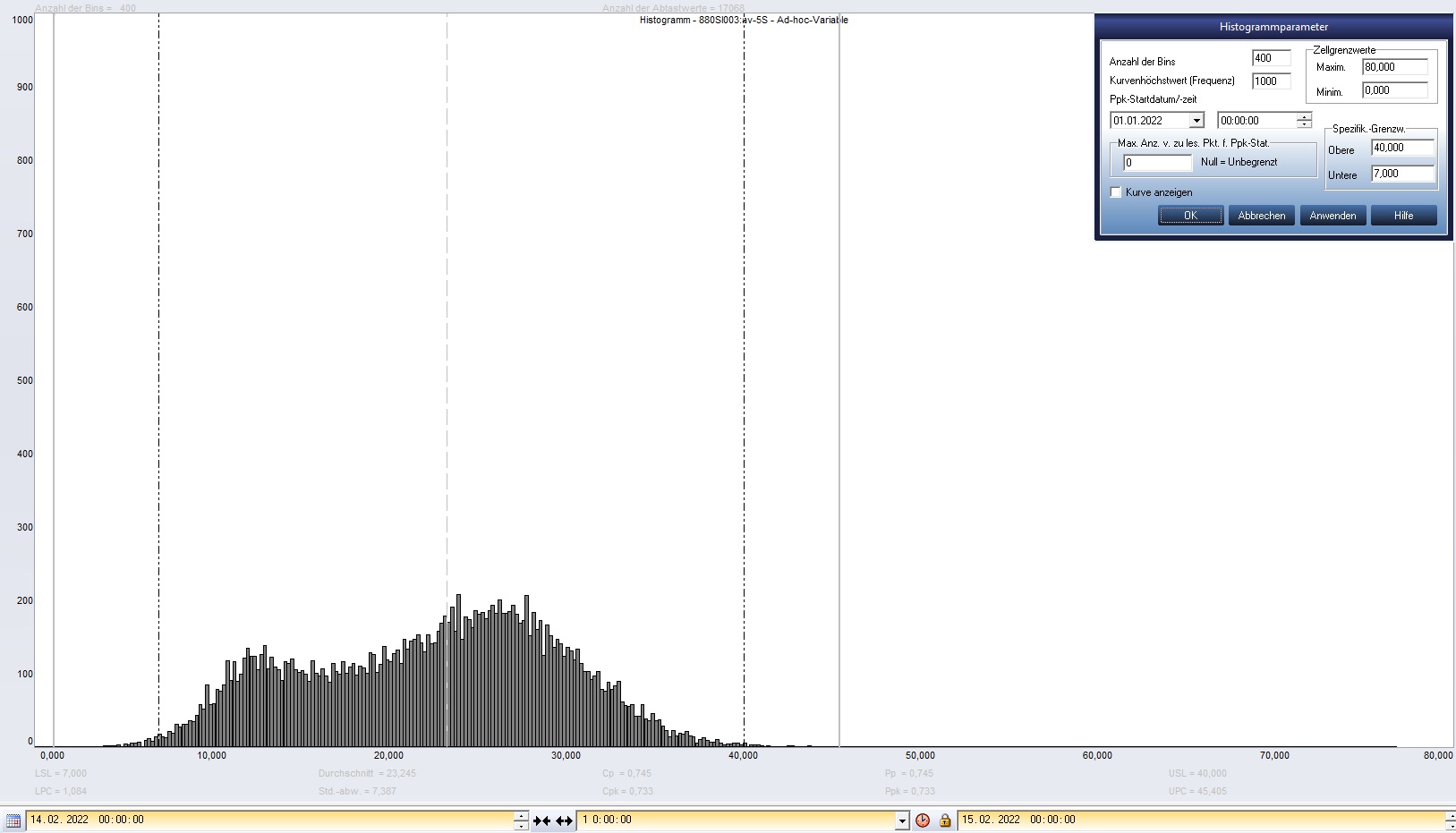Click the Cp = 0,745 text
This screenshot has width=1456, height=833.
[x=626, y=773]
